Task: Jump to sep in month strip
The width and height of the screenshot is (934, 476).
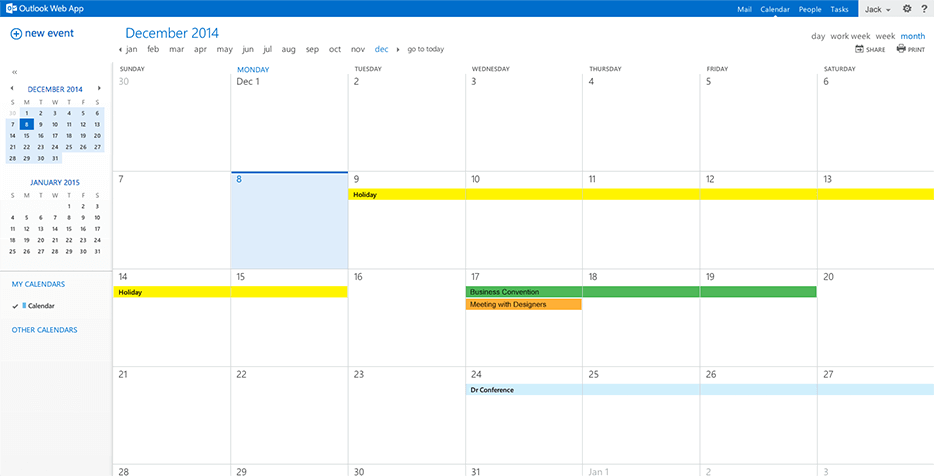Action: coord(312,49)
